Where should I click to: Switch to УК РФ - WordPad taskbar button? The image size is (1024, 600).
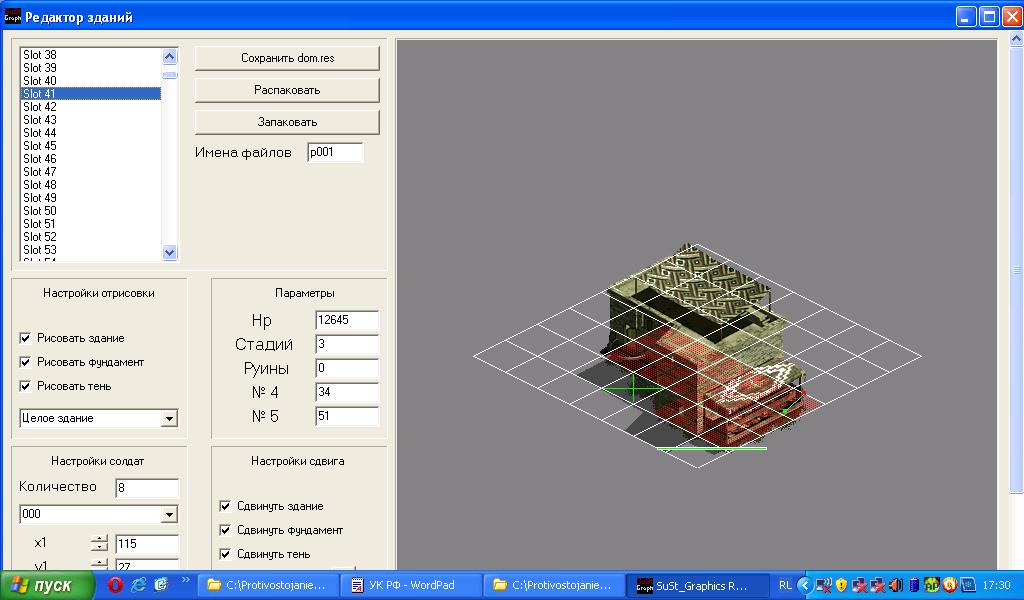click(x=411, y=585)
